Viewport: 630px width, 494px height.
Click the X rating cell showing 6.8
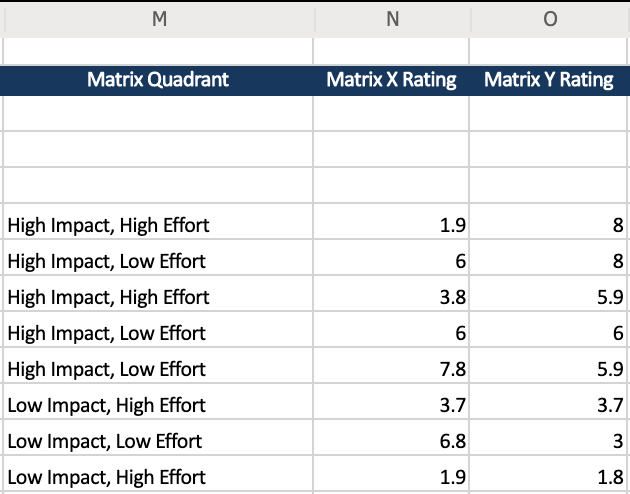(x=391, y=441)
